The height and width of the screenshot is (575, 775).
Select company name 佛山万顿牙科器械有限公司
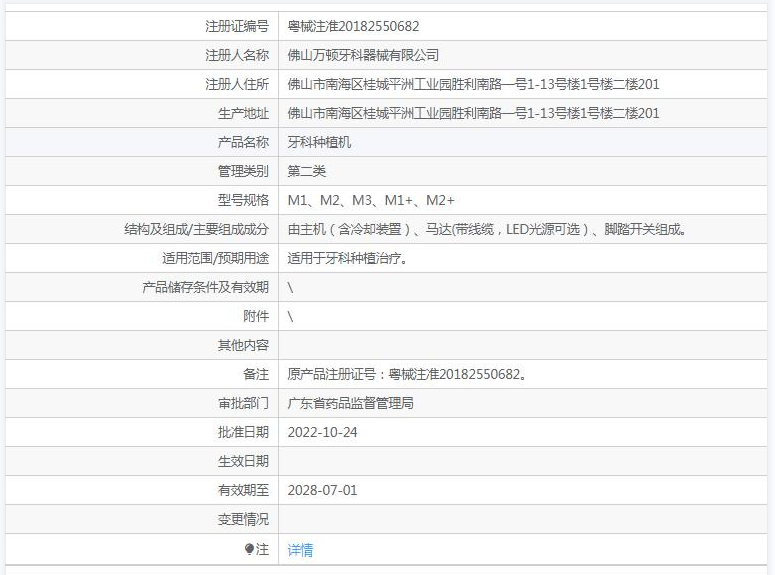coord(363,55)
